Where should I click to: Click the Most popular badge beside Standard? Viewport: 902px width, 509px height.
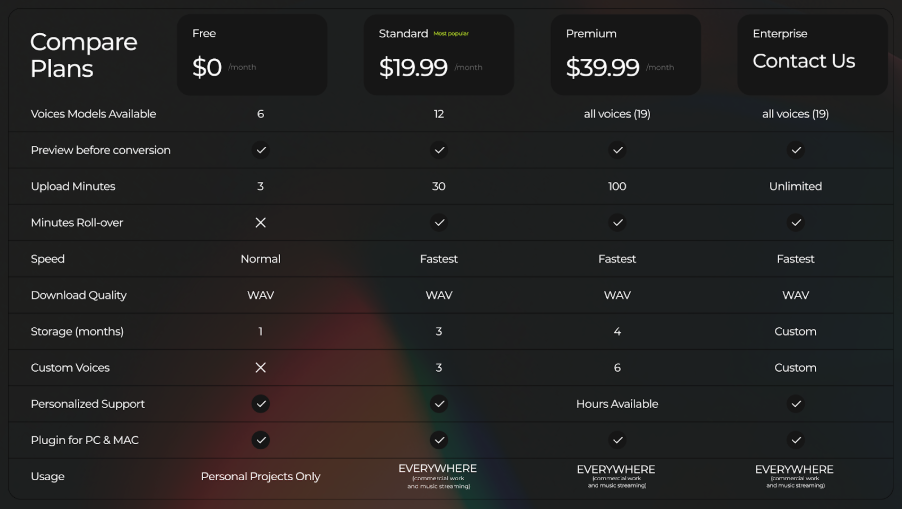pyautogui.click(x=451, y=34)
